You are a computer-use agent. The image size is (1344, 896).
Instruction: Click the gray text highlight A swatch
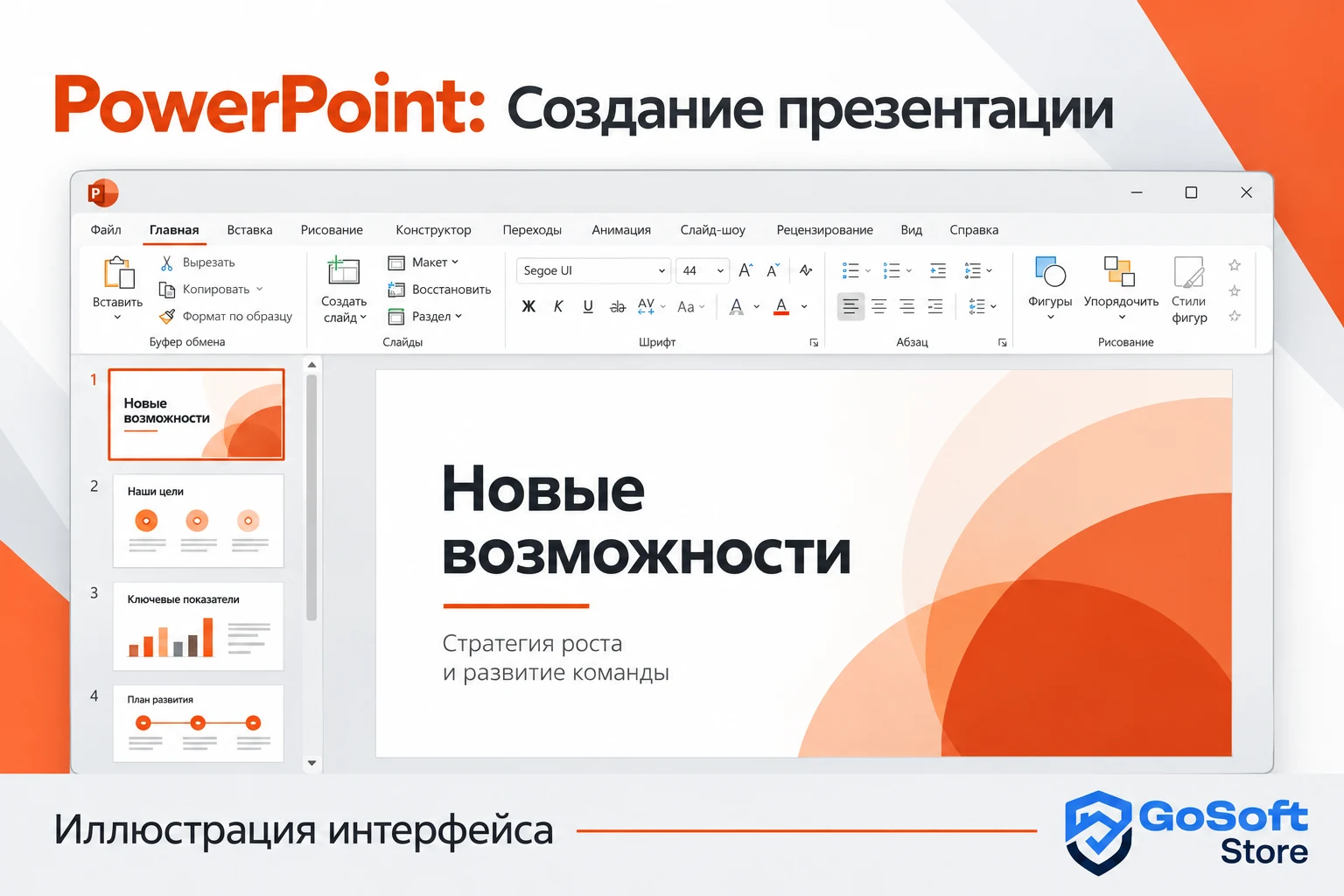tap(737, 306)
